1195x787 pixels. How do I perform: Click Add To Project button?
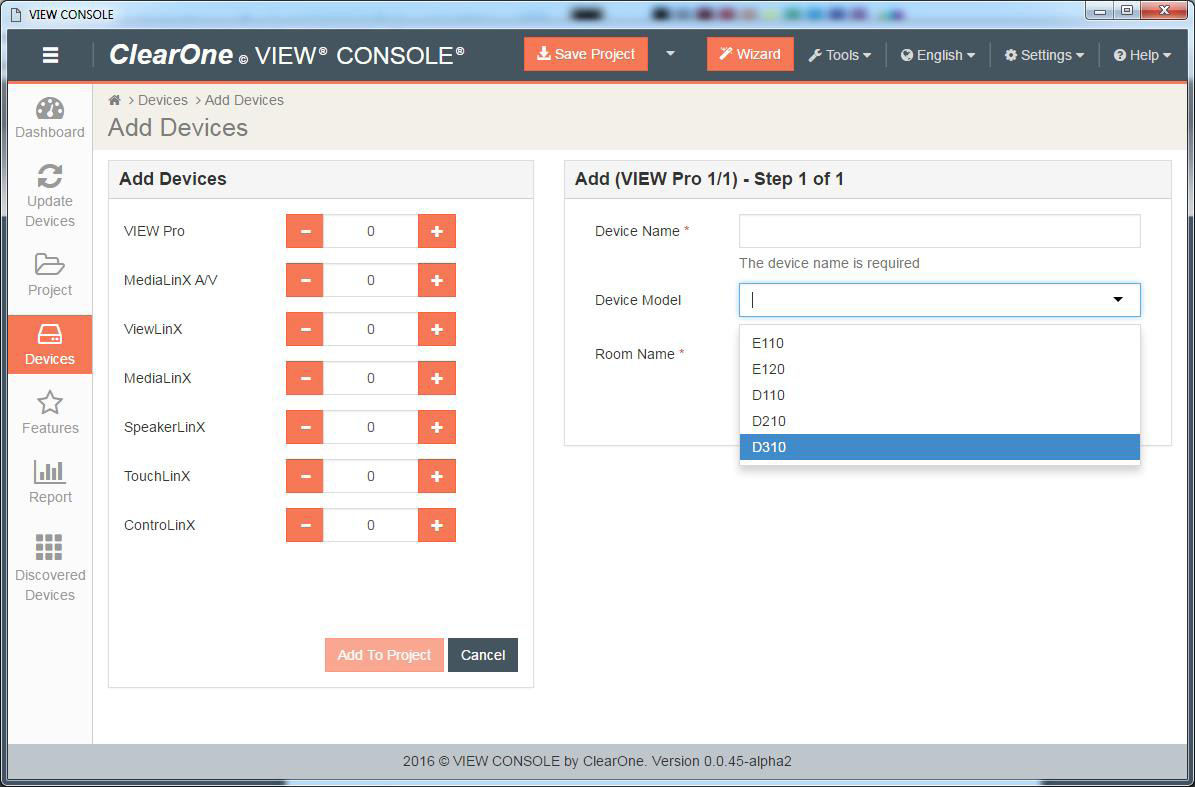384,655
